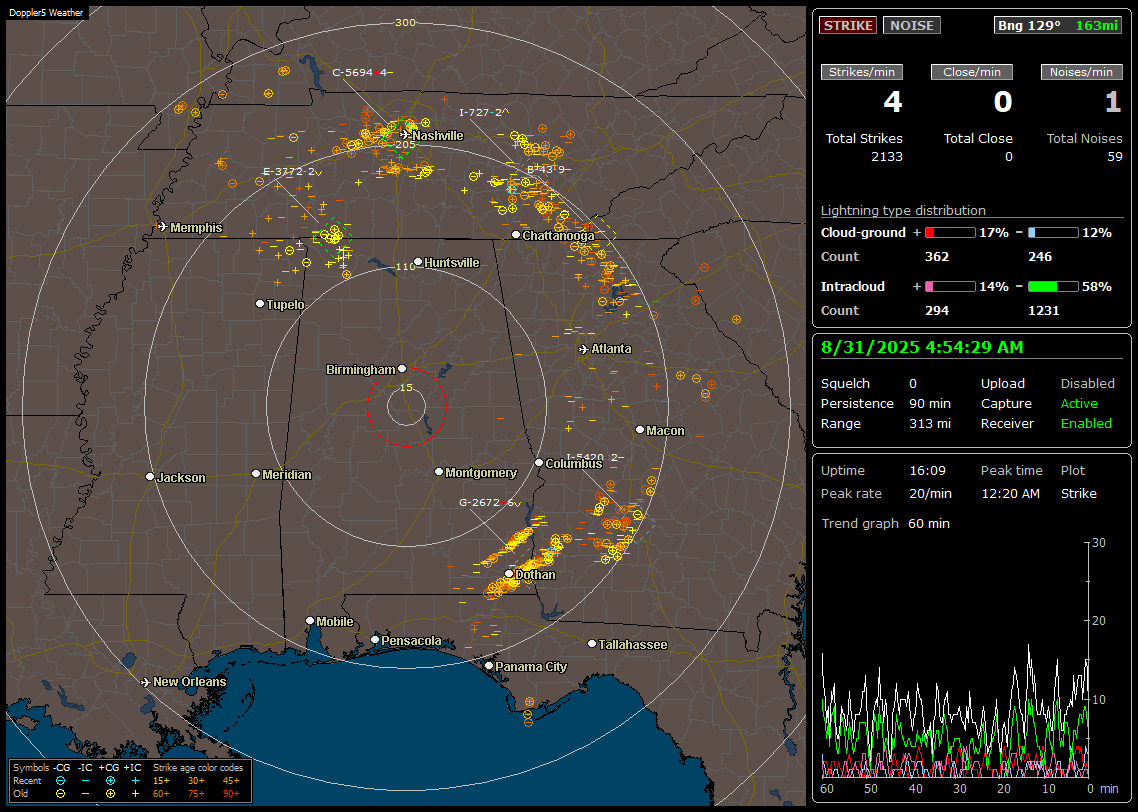This screenshot has width=1138, height=812.
Task: Click the Pensacola city marker dot
Action: tap(375, 639)
